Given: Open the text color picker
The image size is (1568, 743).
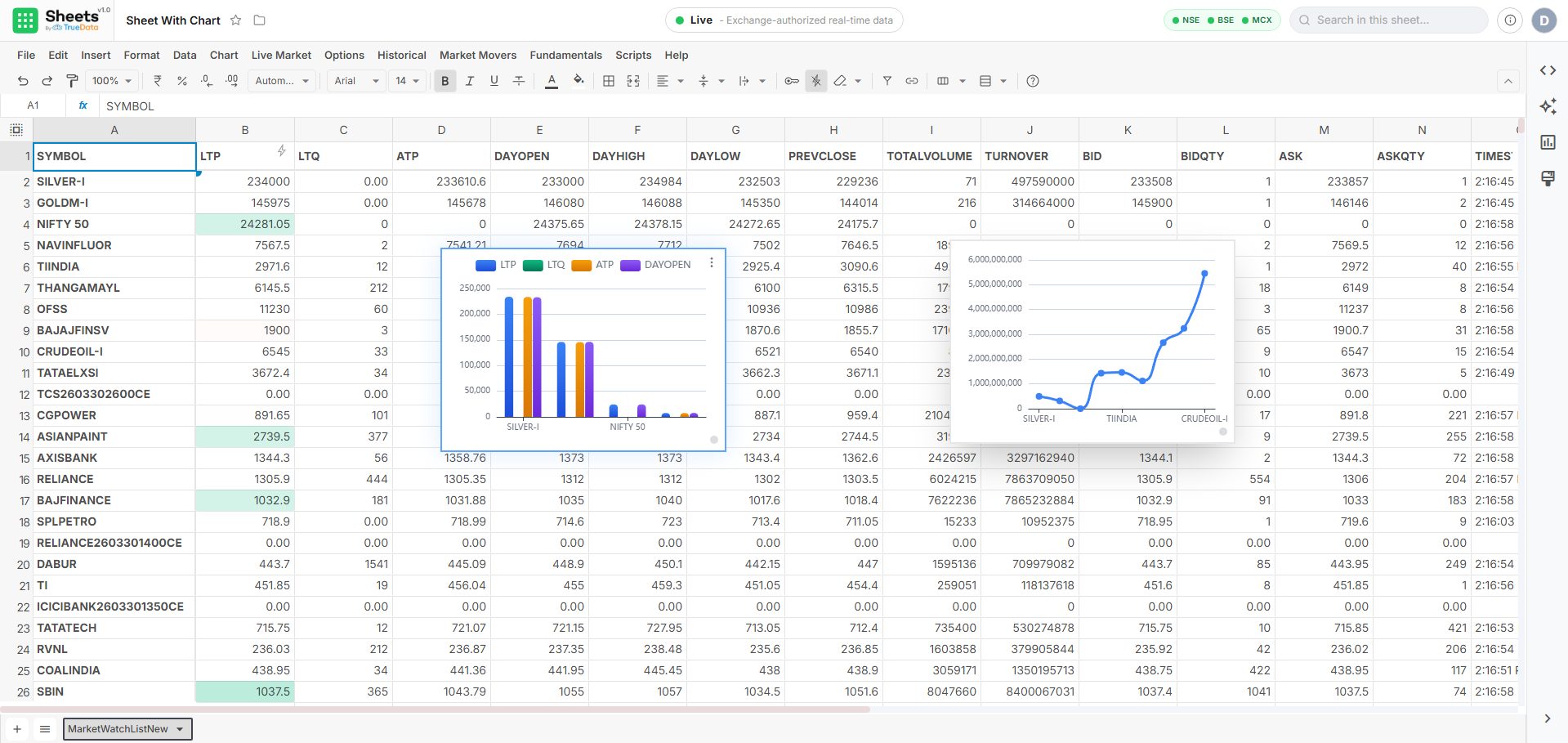Looking at the screenshot, I should pyautogui.click(x=552, y=81).
